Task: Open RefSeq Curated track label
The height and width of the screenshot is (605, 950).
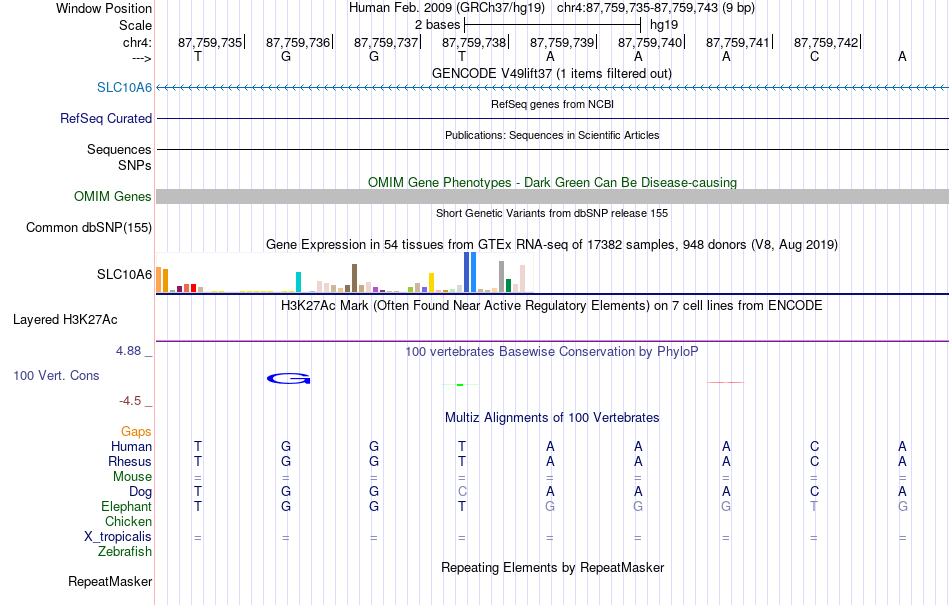Action: coord(105,118)
